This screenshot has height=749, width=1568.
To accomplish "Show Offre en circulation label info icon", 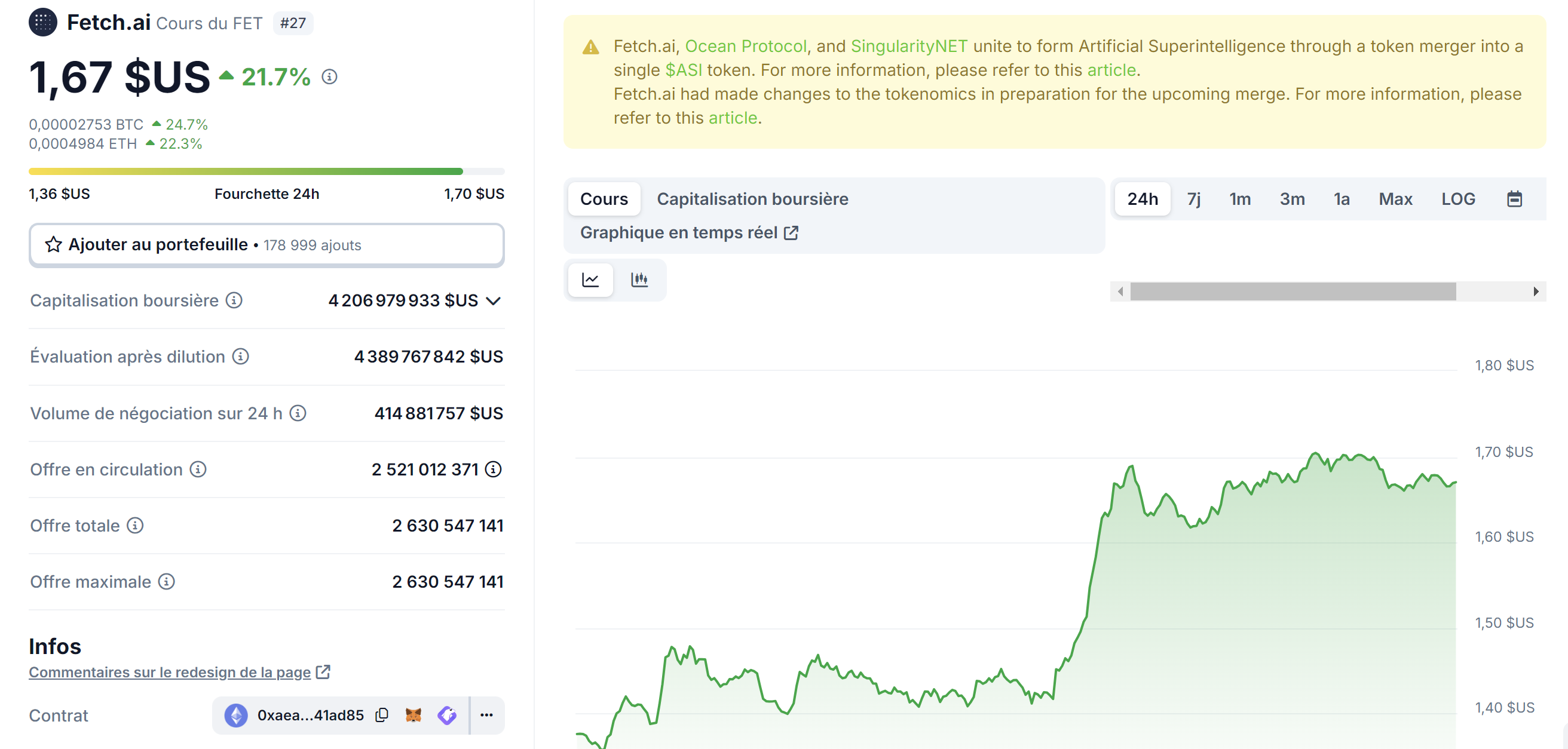I will pyautogui.click(x=198, y=469).
